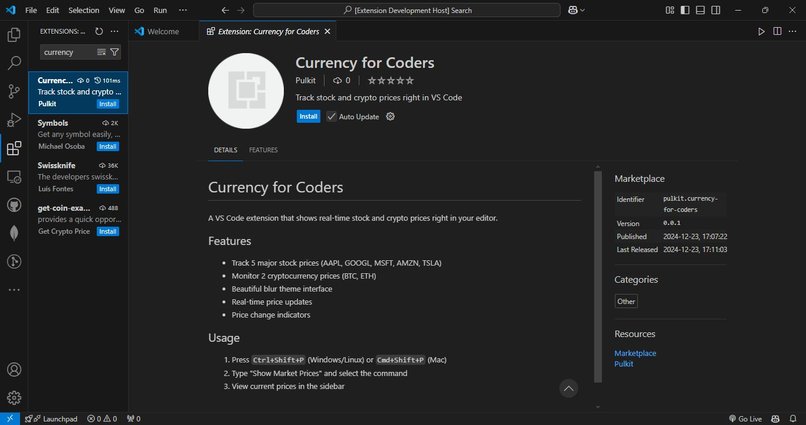Toggle Auto Update checkbox

point(332,117)
